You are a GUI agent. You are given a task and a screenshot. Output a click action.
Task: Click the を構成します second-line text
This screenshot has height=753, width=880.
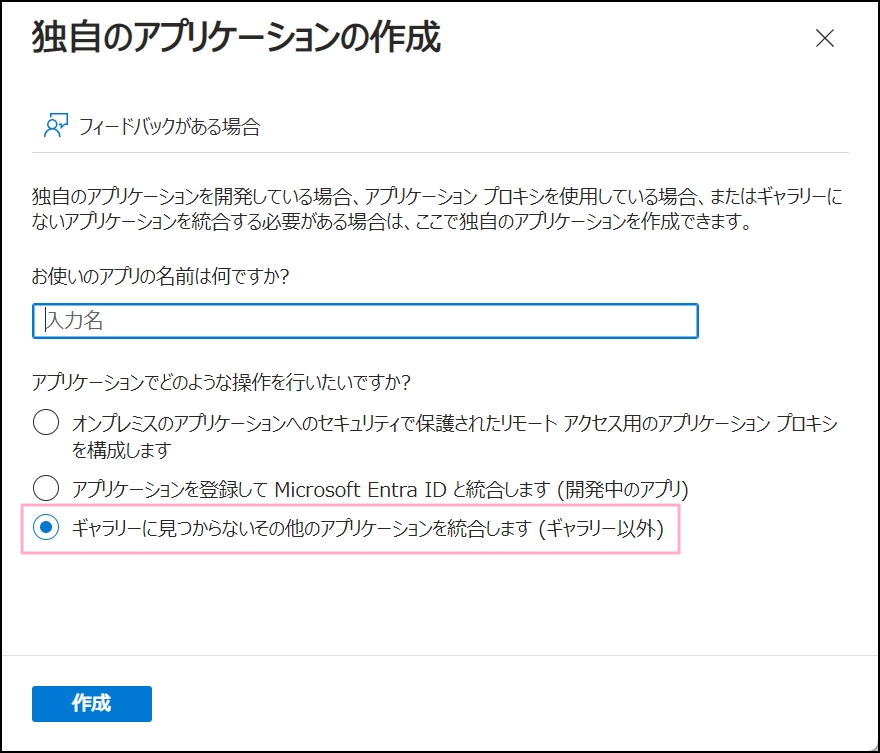(121, 450)
